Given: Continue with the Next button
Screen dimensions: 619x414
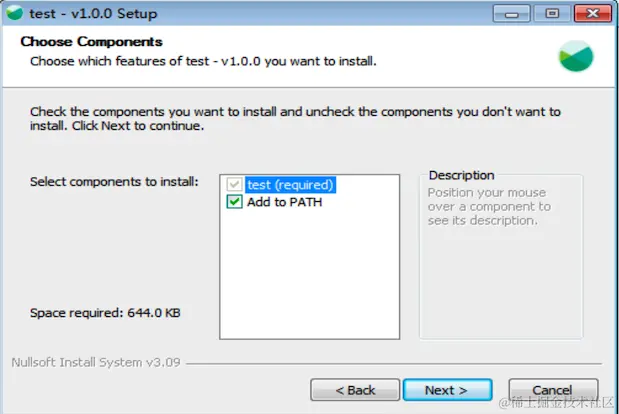Looking at the screenshot, I should 447,390.
